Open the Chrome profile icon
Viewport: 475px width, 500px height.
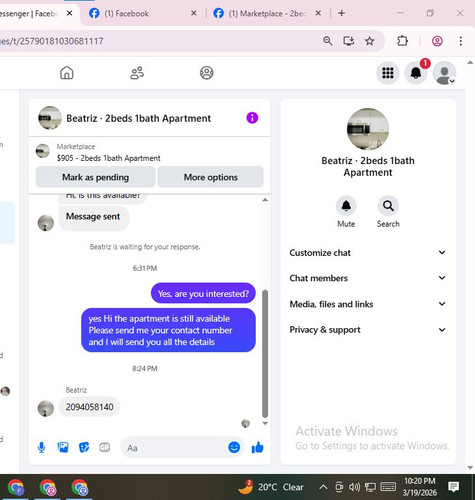coord(437,41)
